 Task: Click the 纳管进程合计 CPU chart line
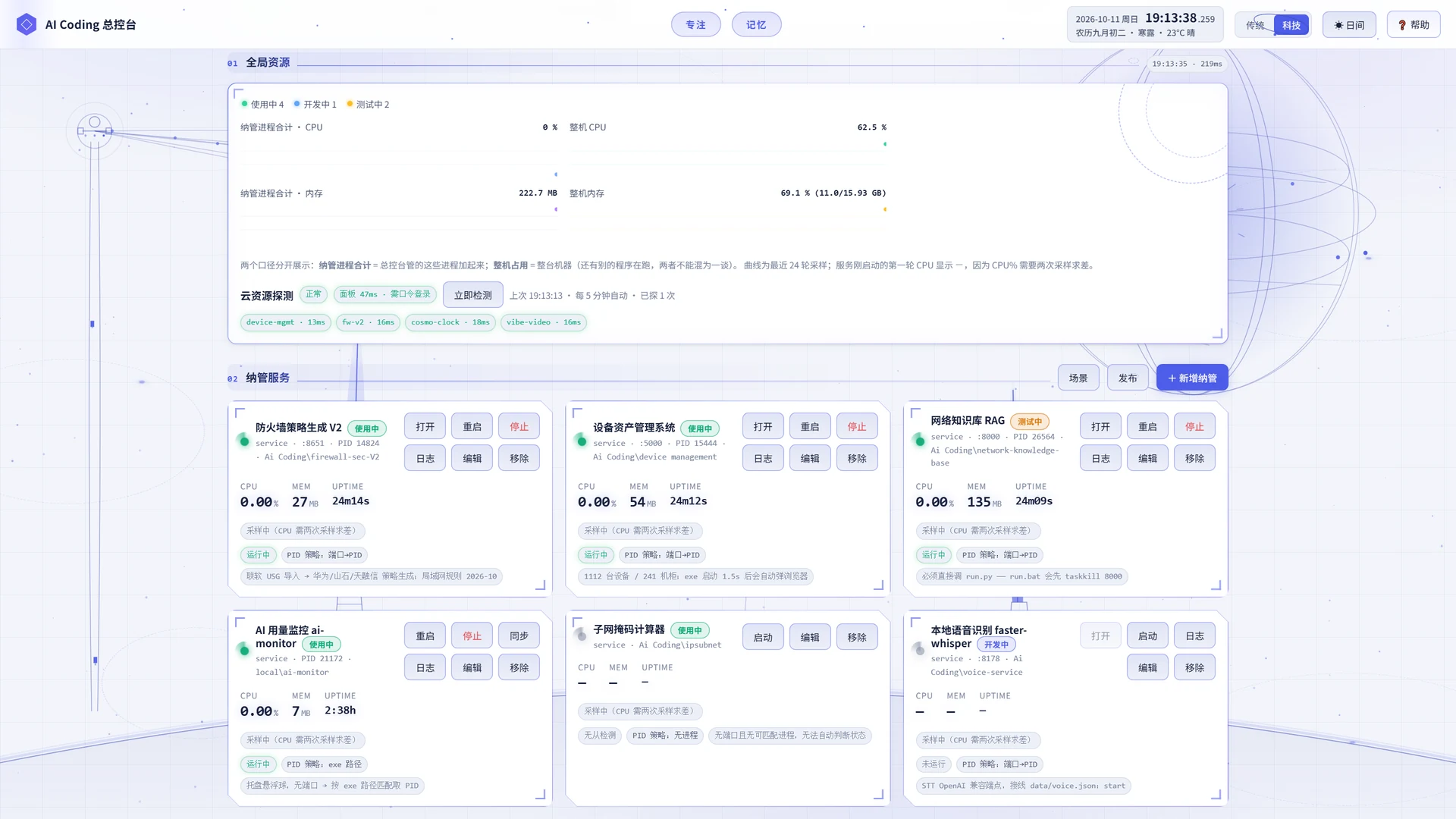(x=399, y=158)
